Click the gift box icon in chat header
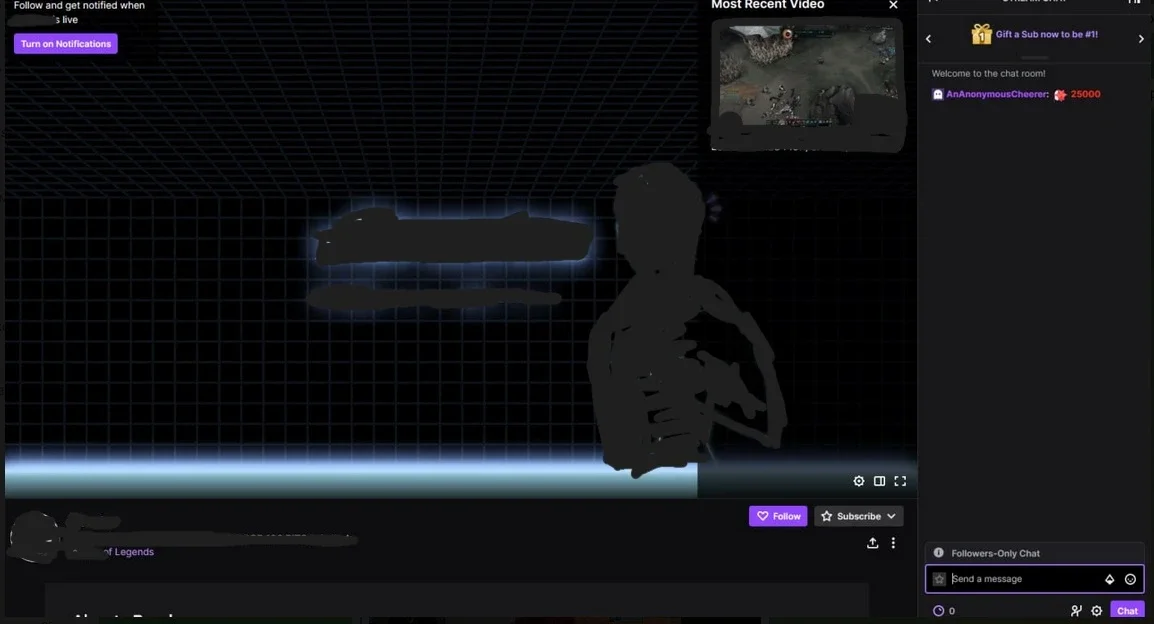The image size is (1154, 624). (981, 35)
